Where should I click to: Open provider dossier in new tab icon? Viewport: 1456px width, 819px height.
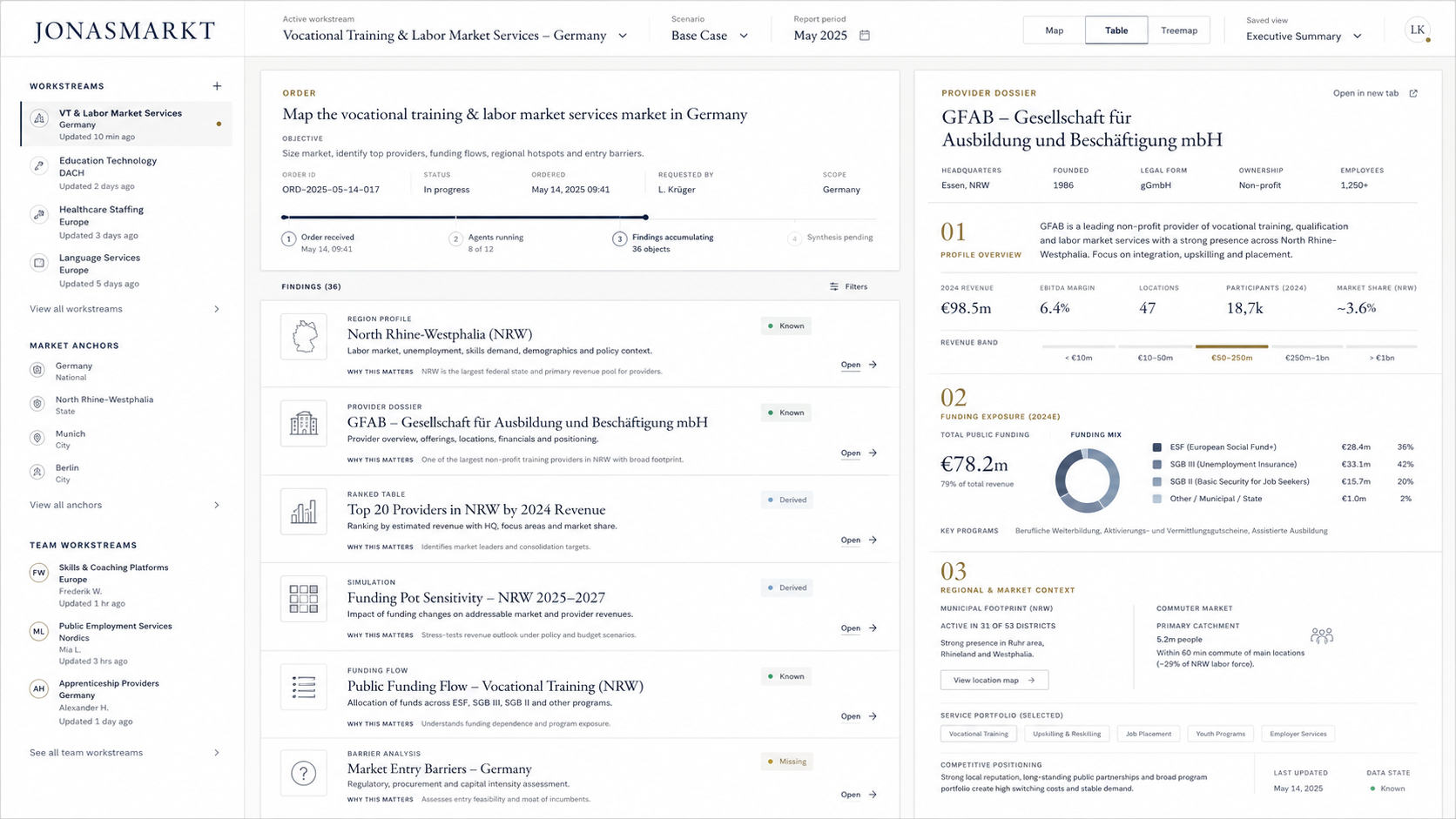pos(1413,93)
